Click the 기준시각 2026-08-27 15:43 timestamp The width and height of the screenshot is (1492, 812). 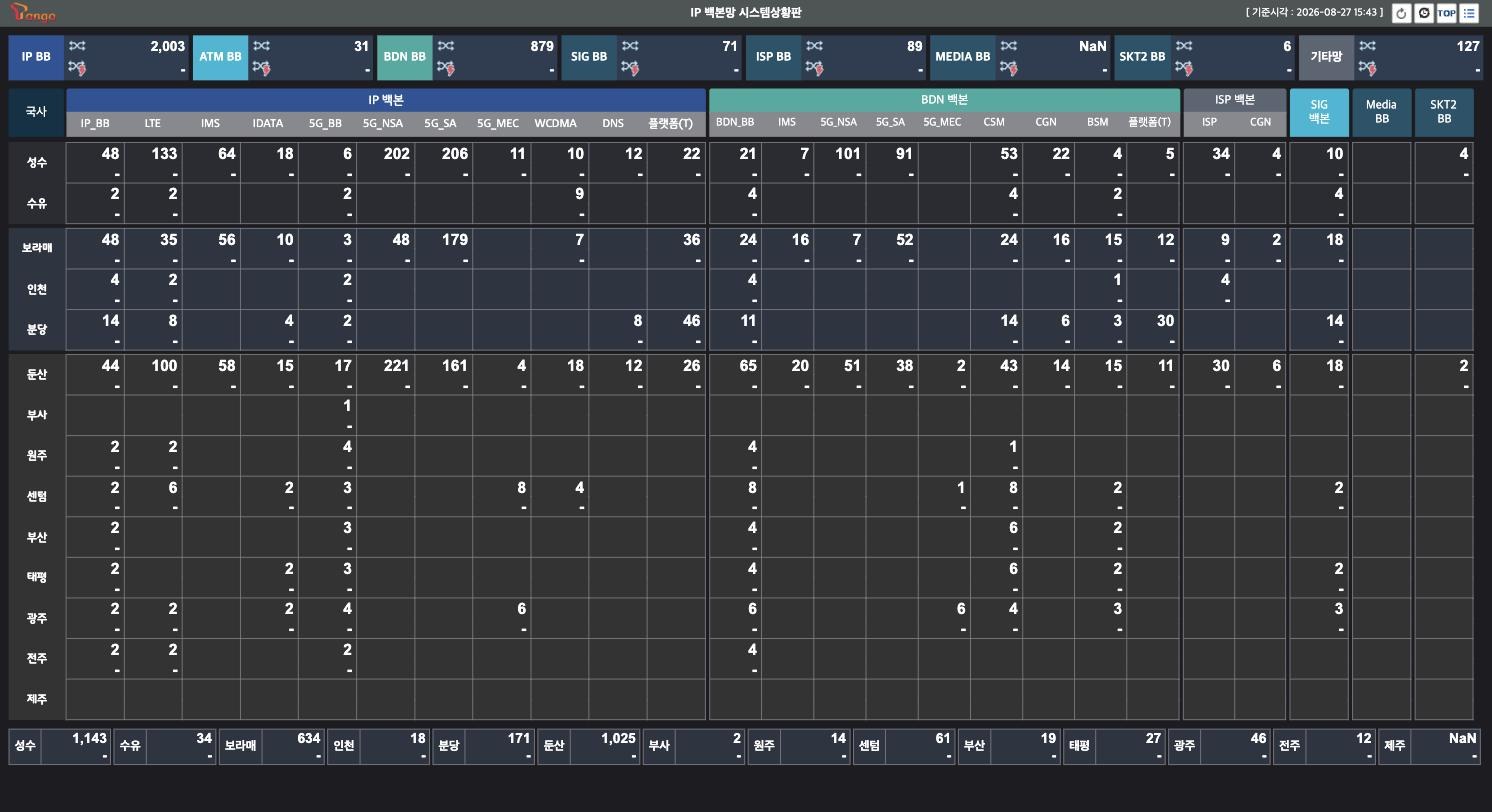click(x=1315, y=13)
